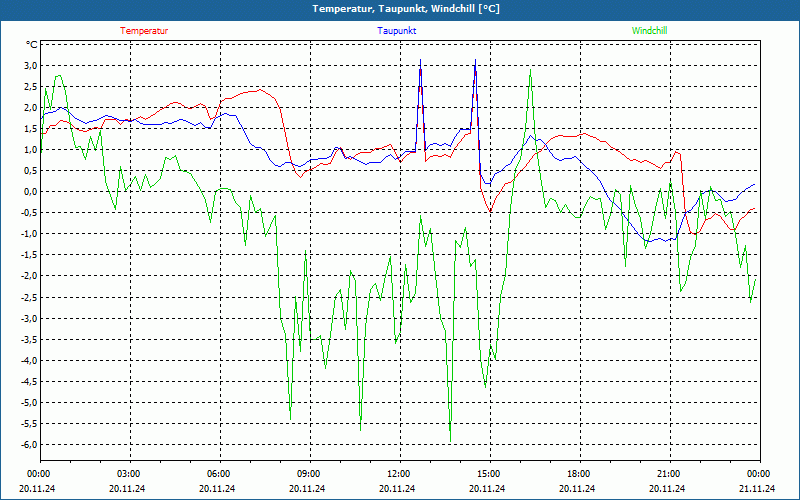Image resolution: width=800 pixels, height=500 pixels.
Task: Click the chart title 'Temperatur, Taupunkt, Windchill [°C]'
Action: [x=406, y=9]
